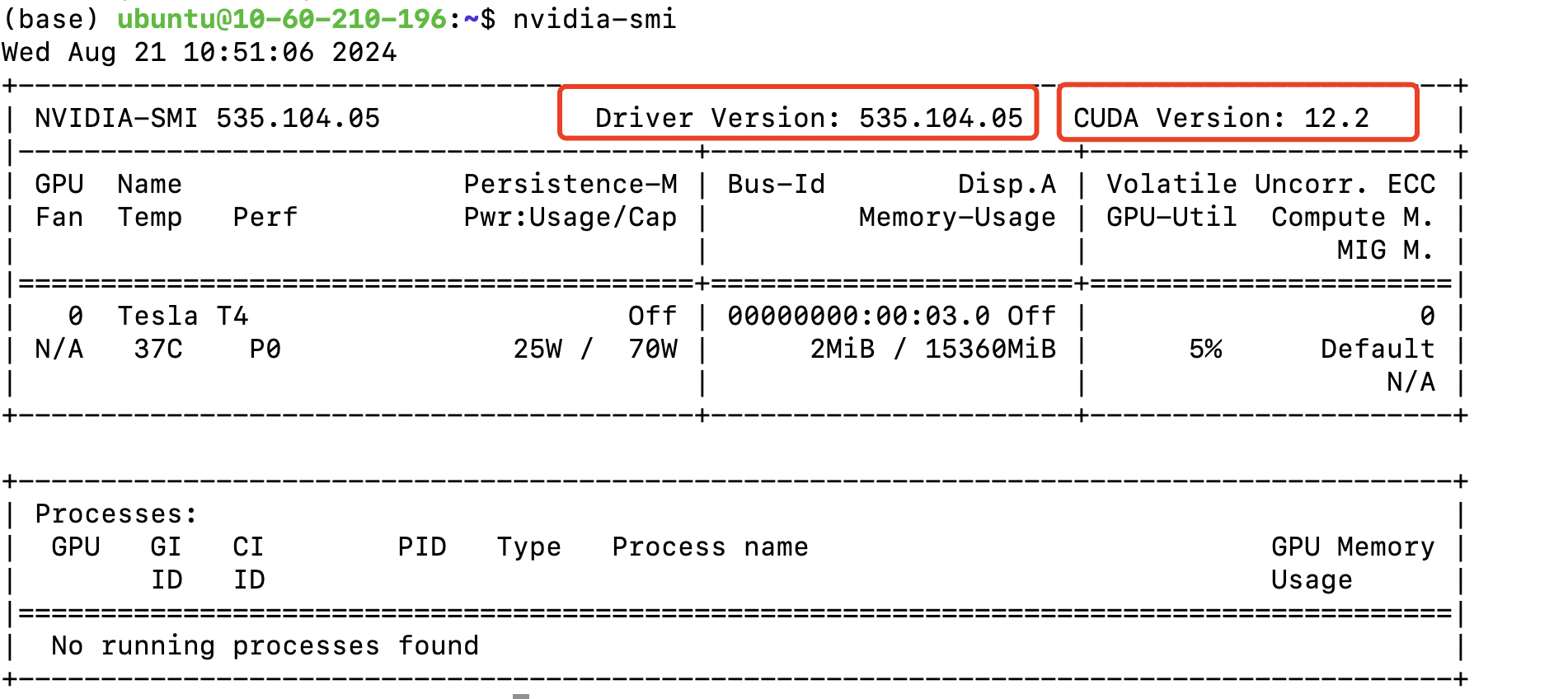
Task: Click the 70W power cap value
Action: coord(652,349)
